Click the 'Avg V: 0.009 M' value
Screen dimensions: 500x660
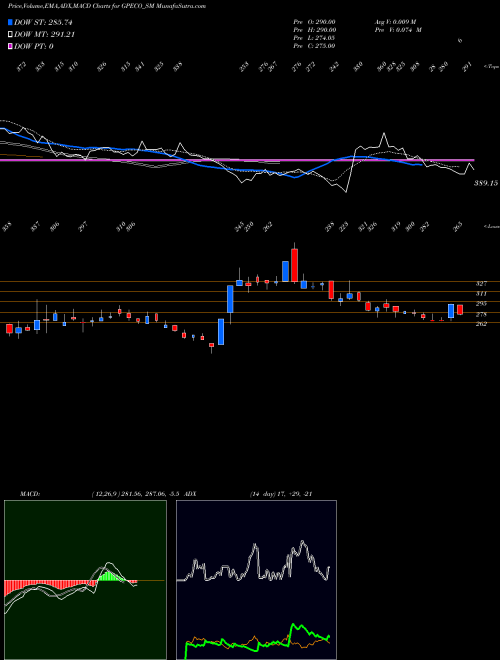tap(395, 22)
